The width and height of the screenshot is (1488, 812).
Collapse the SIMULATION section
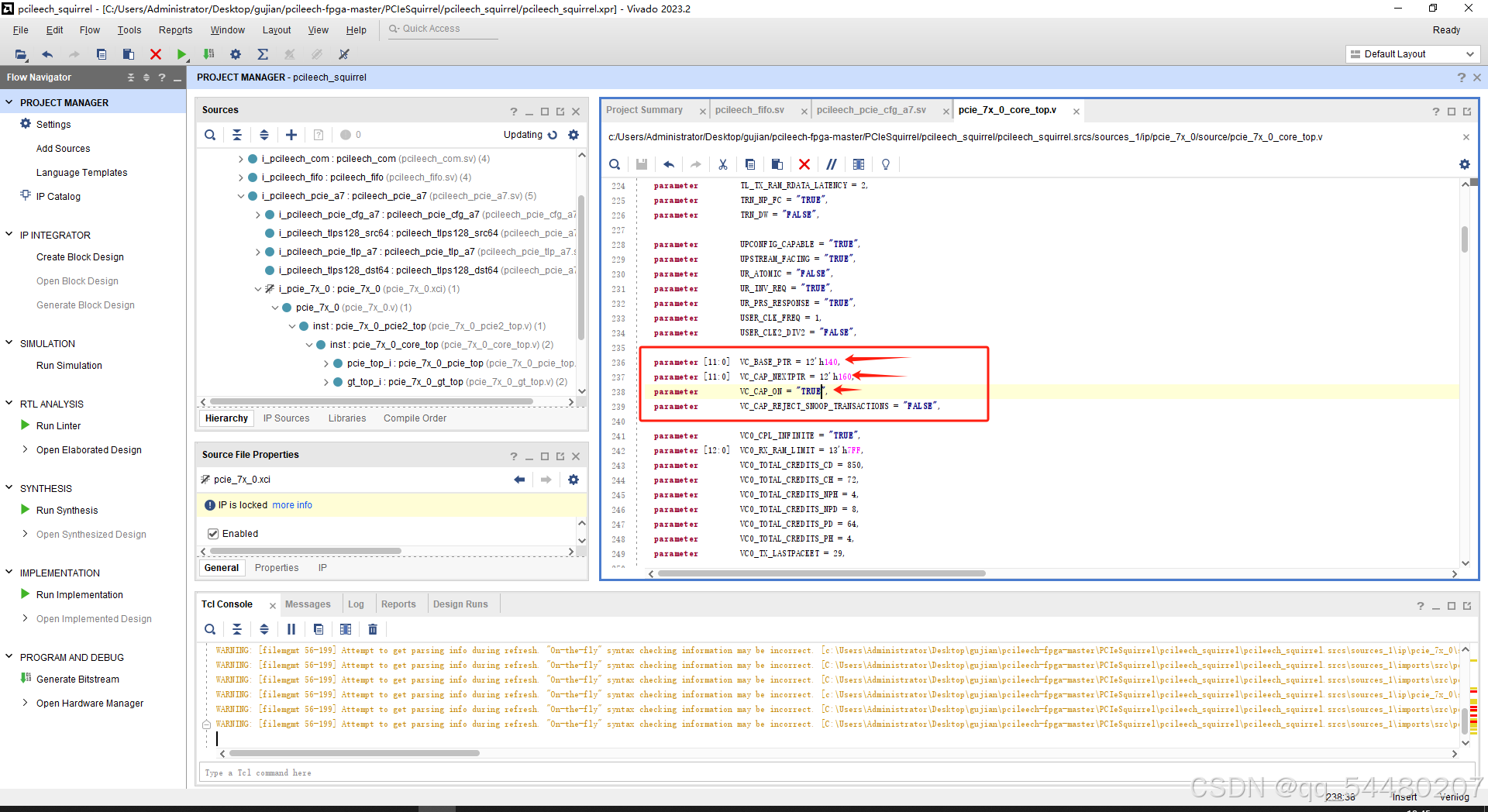9,343
